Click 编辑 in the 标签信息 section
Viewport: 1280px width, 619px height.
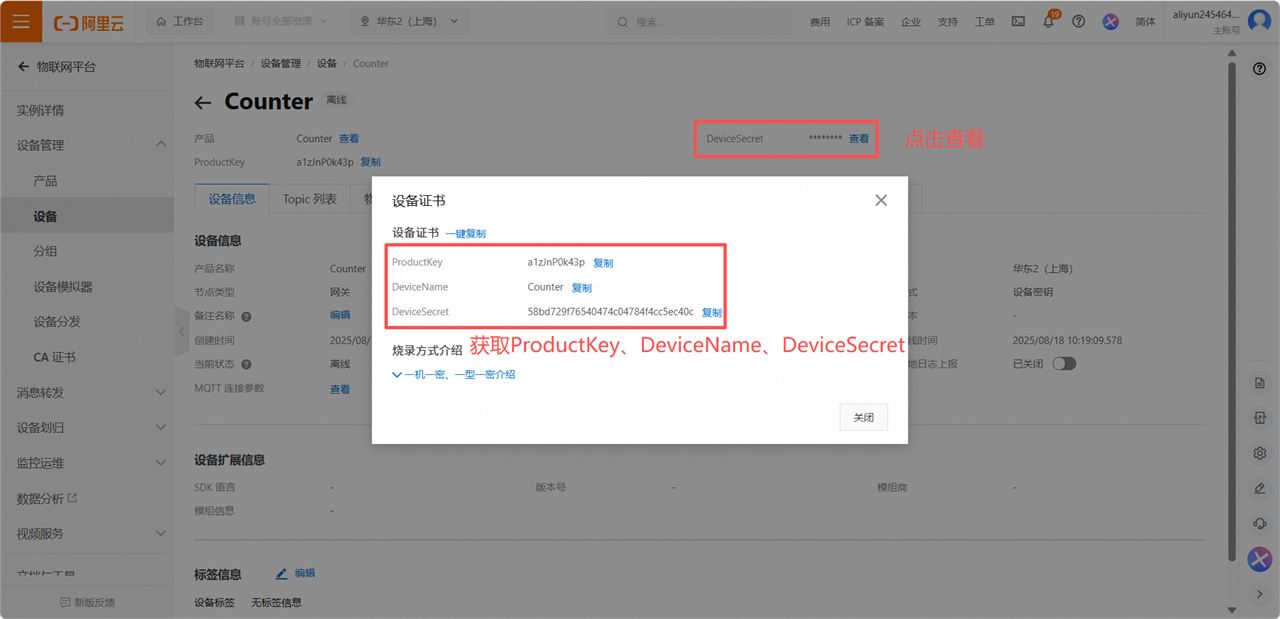click(296, 574)
